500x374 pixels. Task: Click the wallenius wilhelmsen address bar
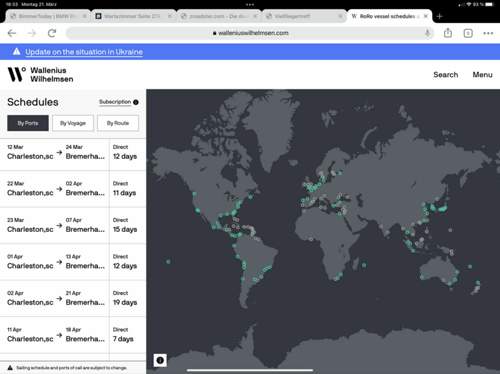pyautogui.click(x=250, y=33)
